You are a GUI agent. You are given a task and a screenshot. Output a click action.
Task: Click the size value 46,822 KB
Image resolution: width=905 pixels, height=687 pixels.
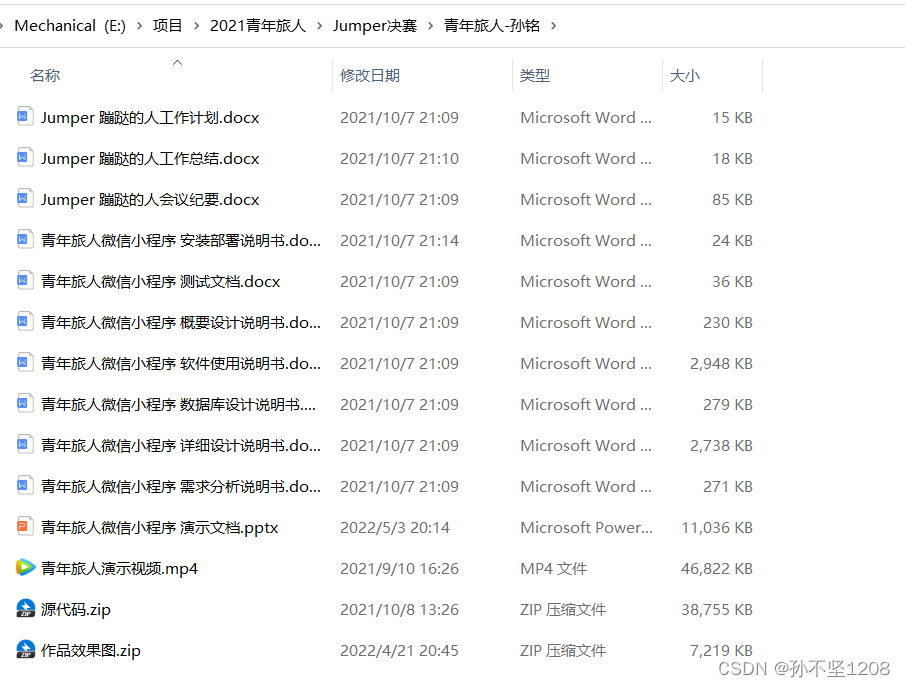(x=717, y=569)
